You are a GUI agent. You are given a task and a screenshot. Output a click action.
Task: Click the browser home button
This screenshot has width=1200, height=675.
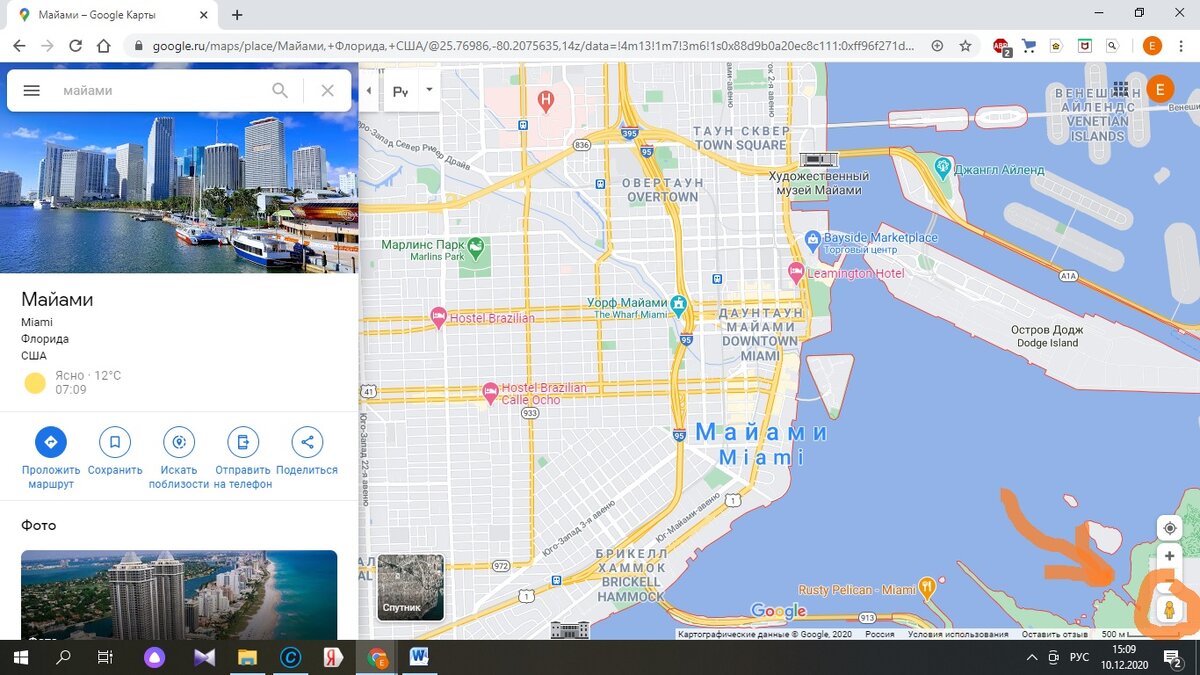[x=103, y=46]
